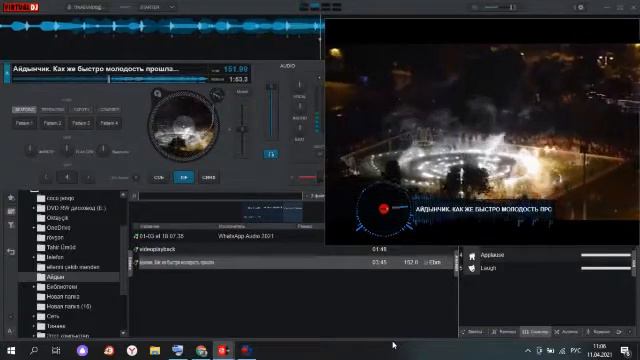This screenshot has width=640, height=360.
Task: Click icon at top-left of jog wheel
Action: click(157, 94)
